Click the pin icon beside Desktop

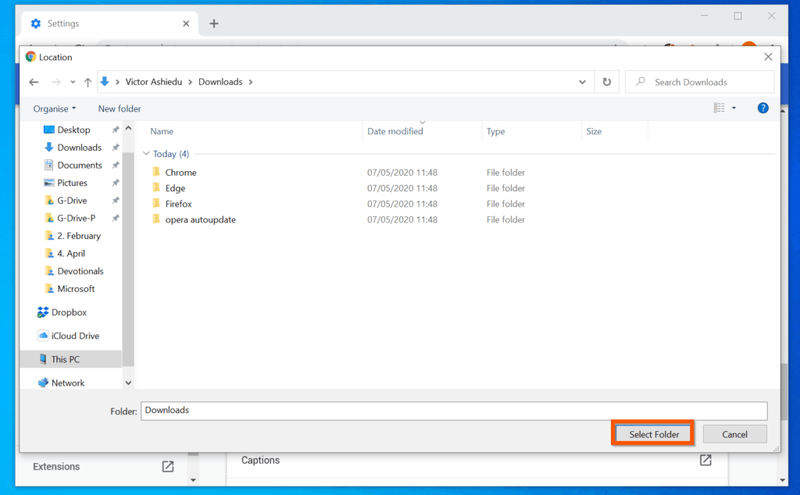(115, 130)
